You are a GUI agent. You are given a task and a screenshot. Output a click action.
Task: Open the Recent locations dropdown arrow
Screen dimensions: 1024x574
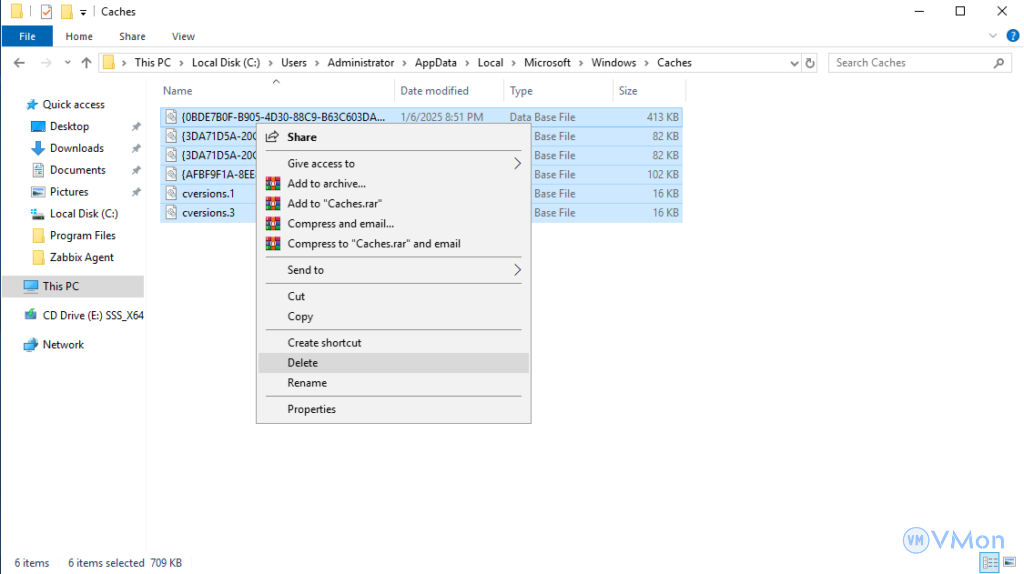(68, 63)
